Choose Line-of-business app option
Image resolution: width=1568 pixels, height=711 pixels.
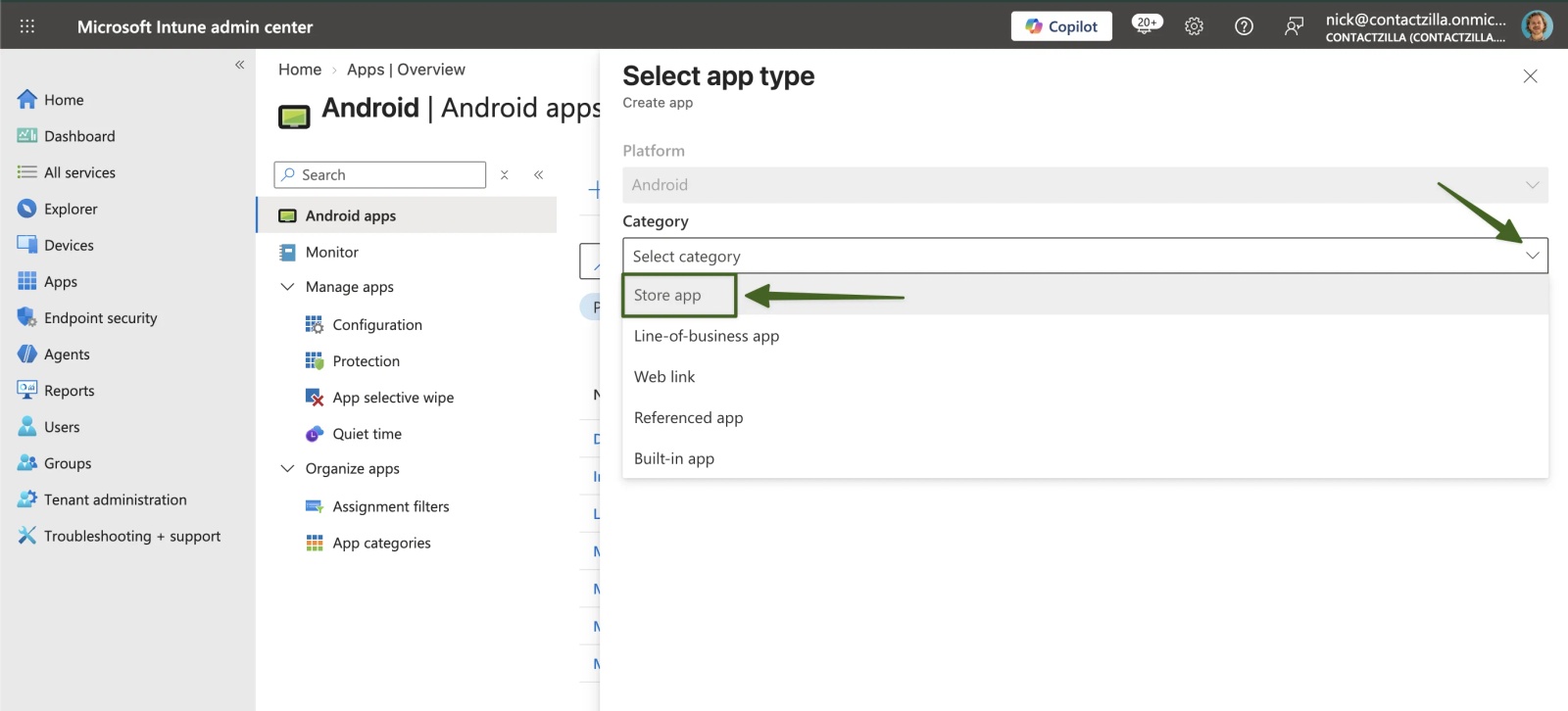click(x=1085, y=336)
